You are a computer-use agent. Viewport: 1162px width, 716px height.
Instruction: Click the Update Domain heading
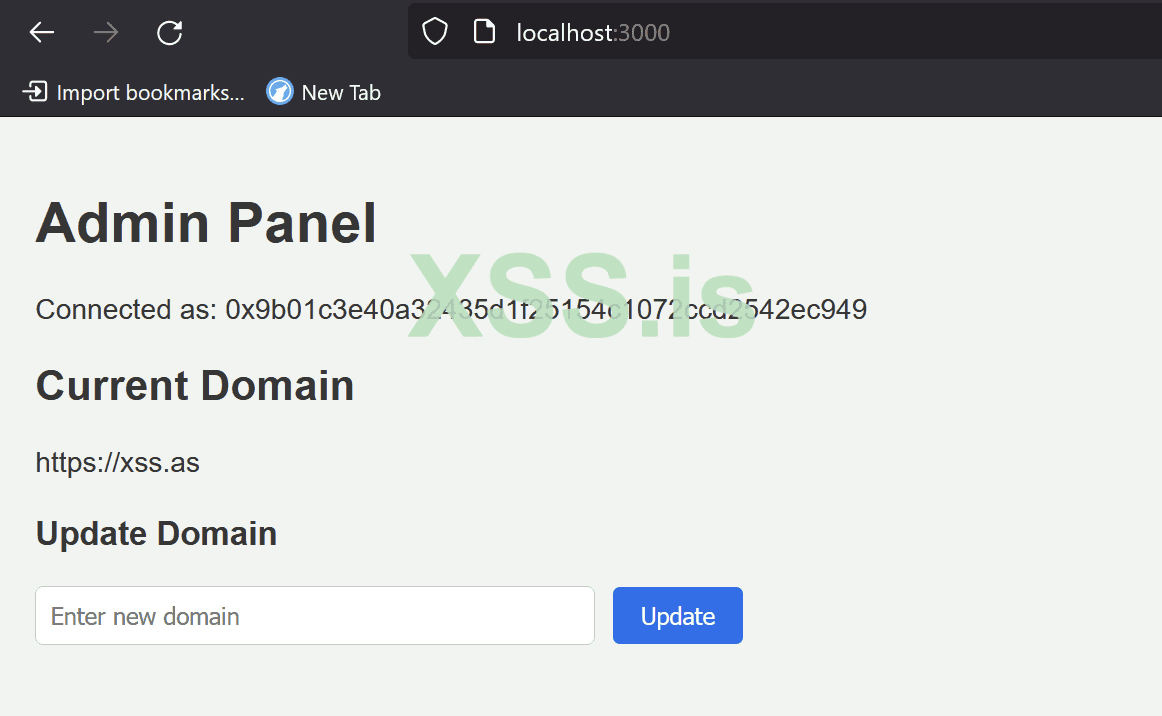(x=156, y=534)
